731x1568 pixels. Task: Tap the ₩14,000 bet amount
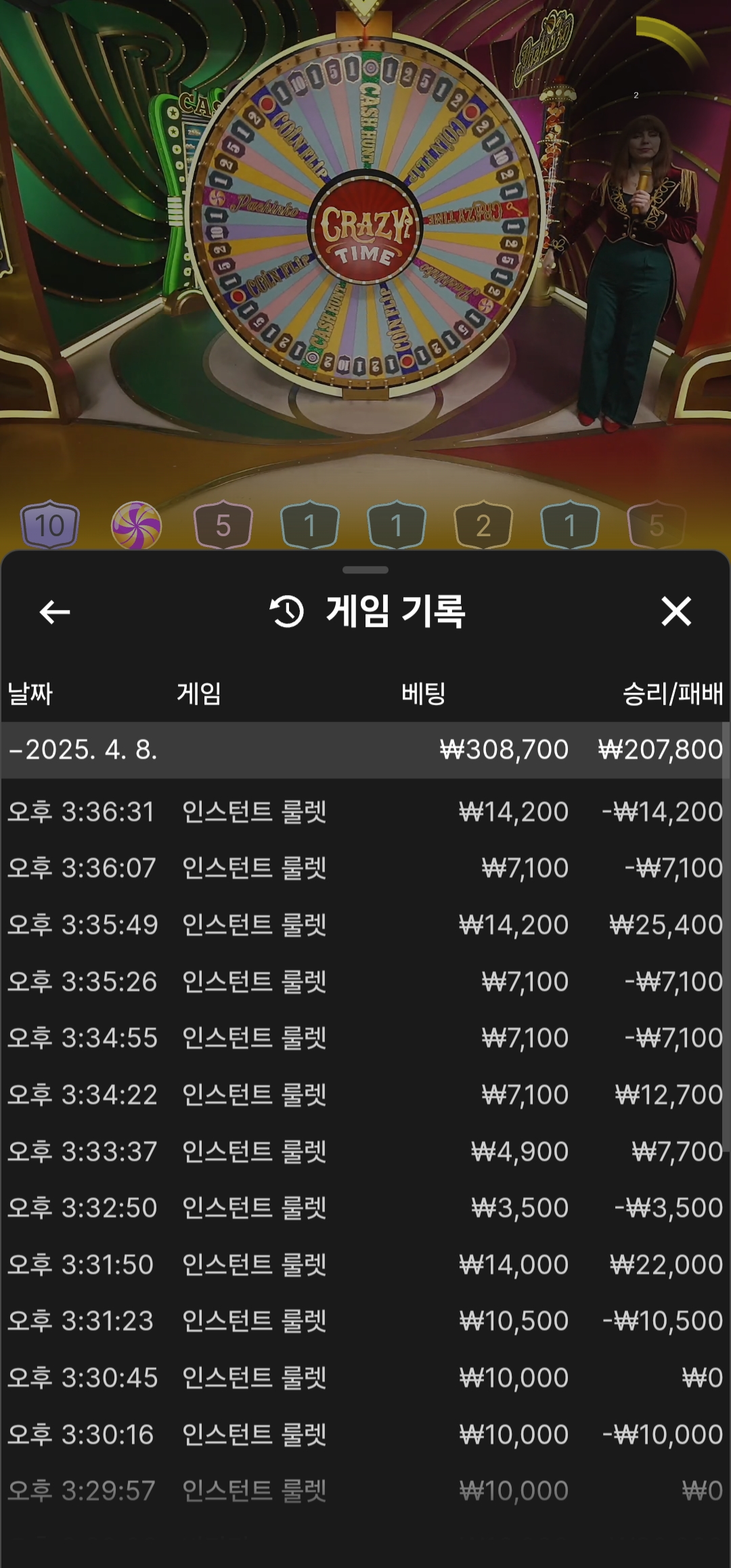[514, 1265]
